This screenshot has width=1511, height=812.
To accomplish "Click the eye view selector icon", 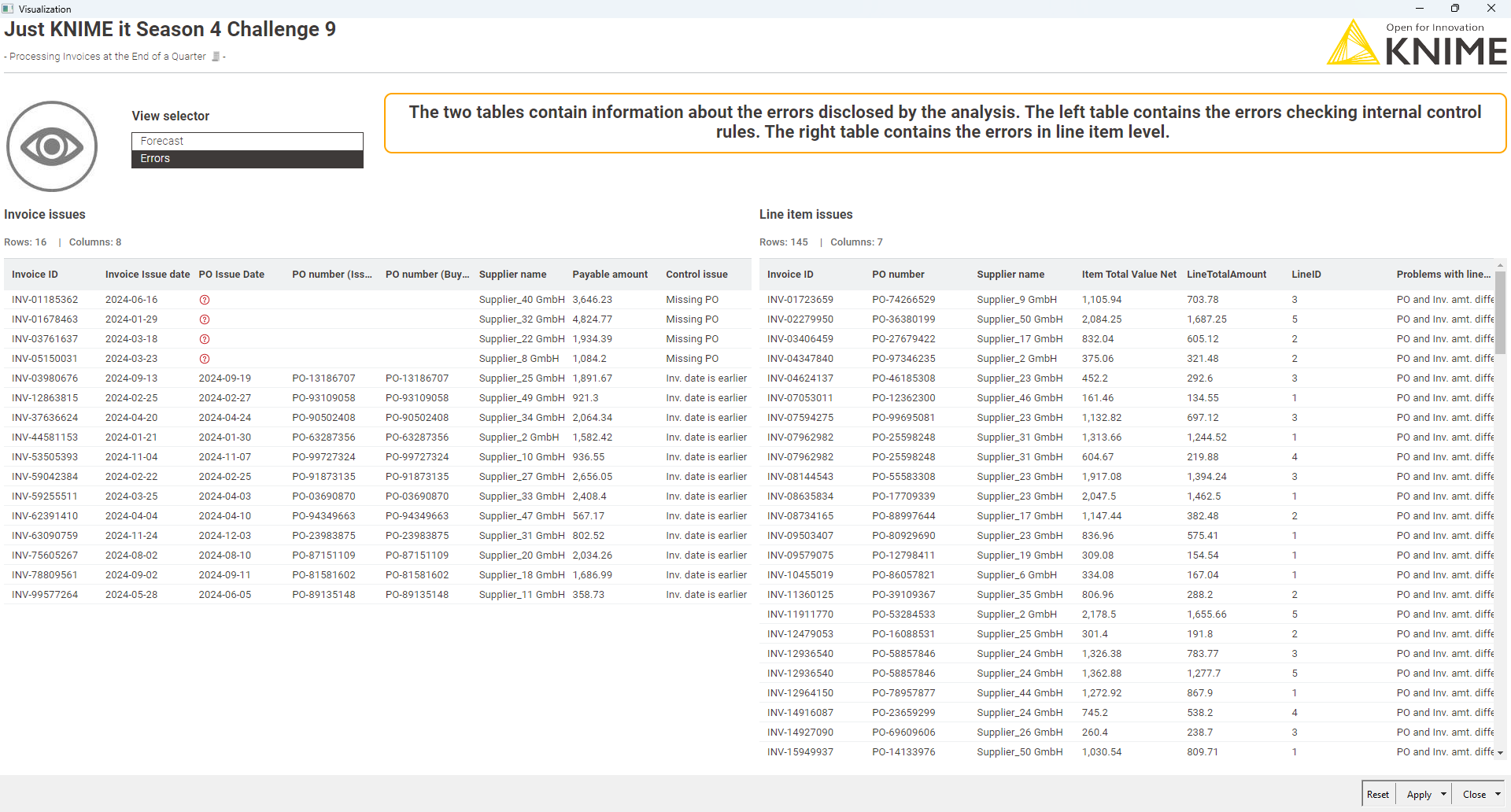I will click(52, 146).
